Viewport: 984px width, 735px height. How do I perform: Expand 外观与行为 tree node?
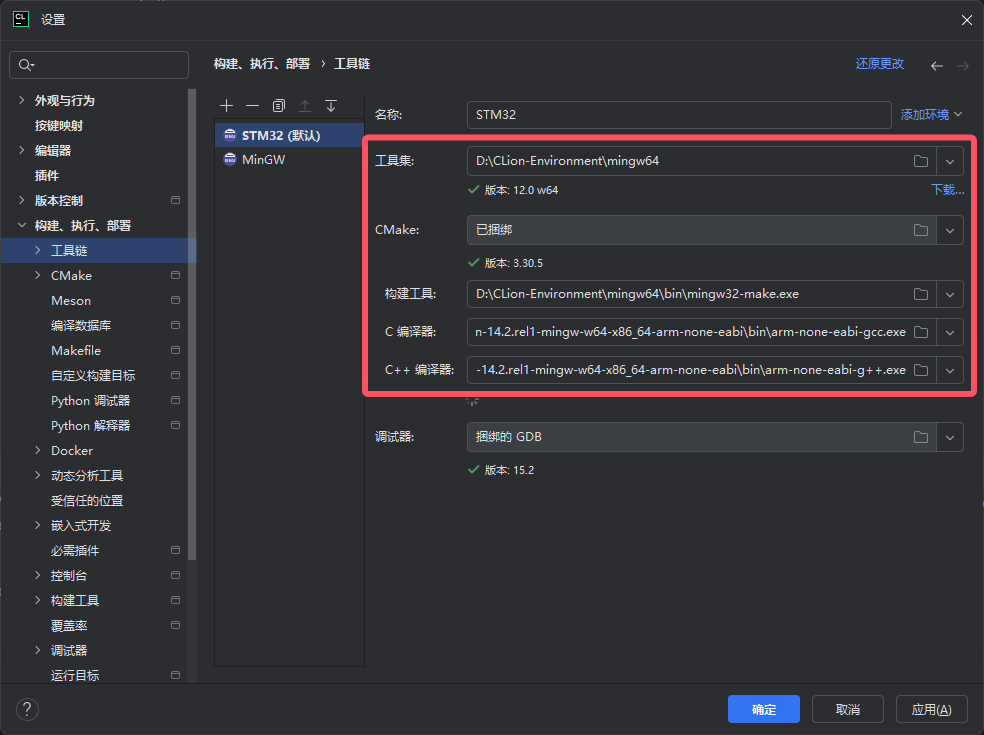(x=21, y=100)
